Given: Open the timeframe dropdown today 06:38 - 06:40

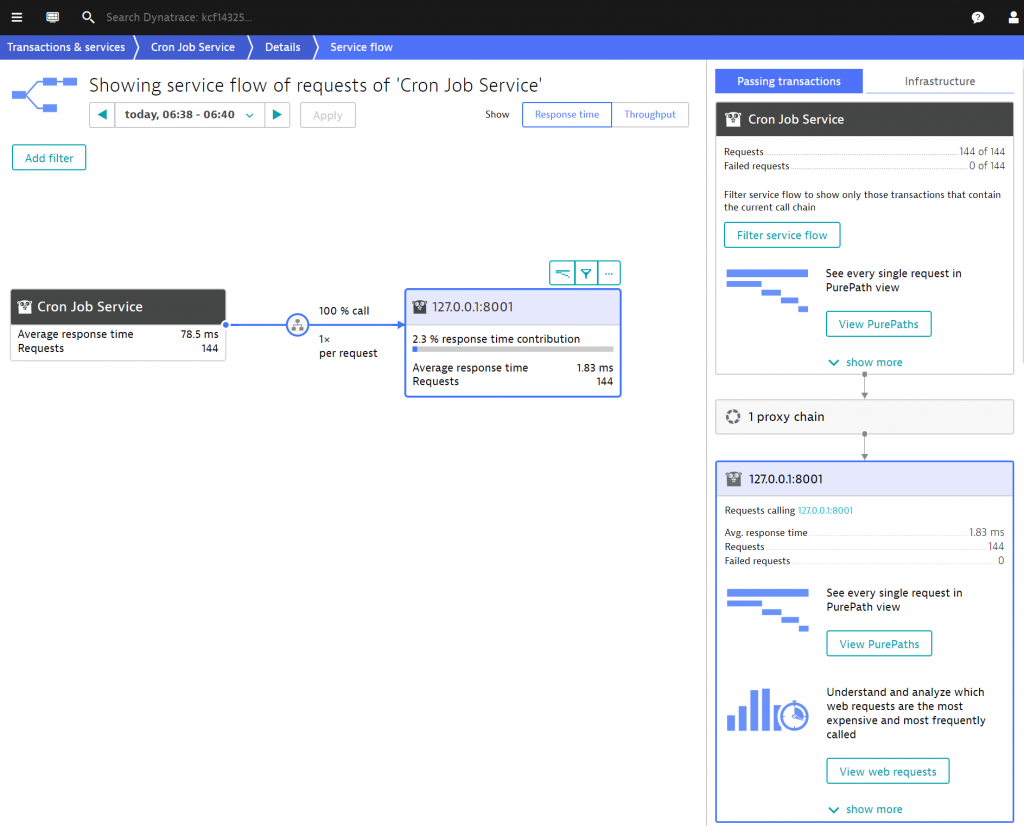Looking at the screenshot, I should click(x=189, y=115).
